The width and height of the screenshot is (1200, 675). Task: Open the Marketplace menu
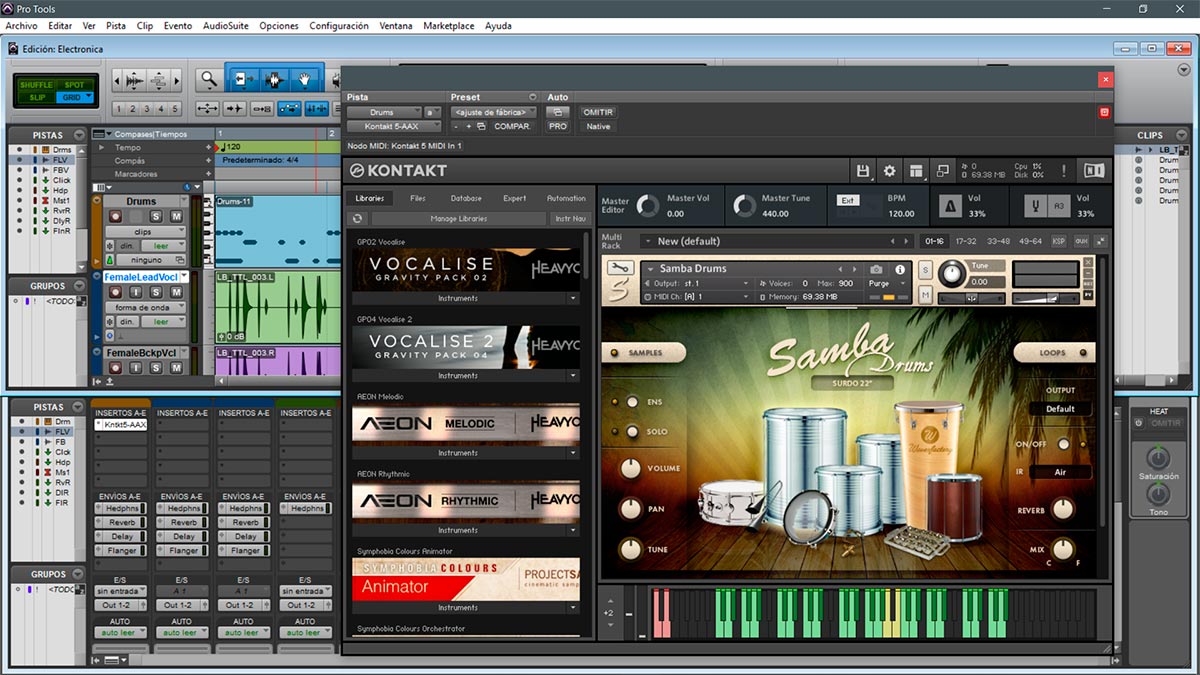[449, 26]
